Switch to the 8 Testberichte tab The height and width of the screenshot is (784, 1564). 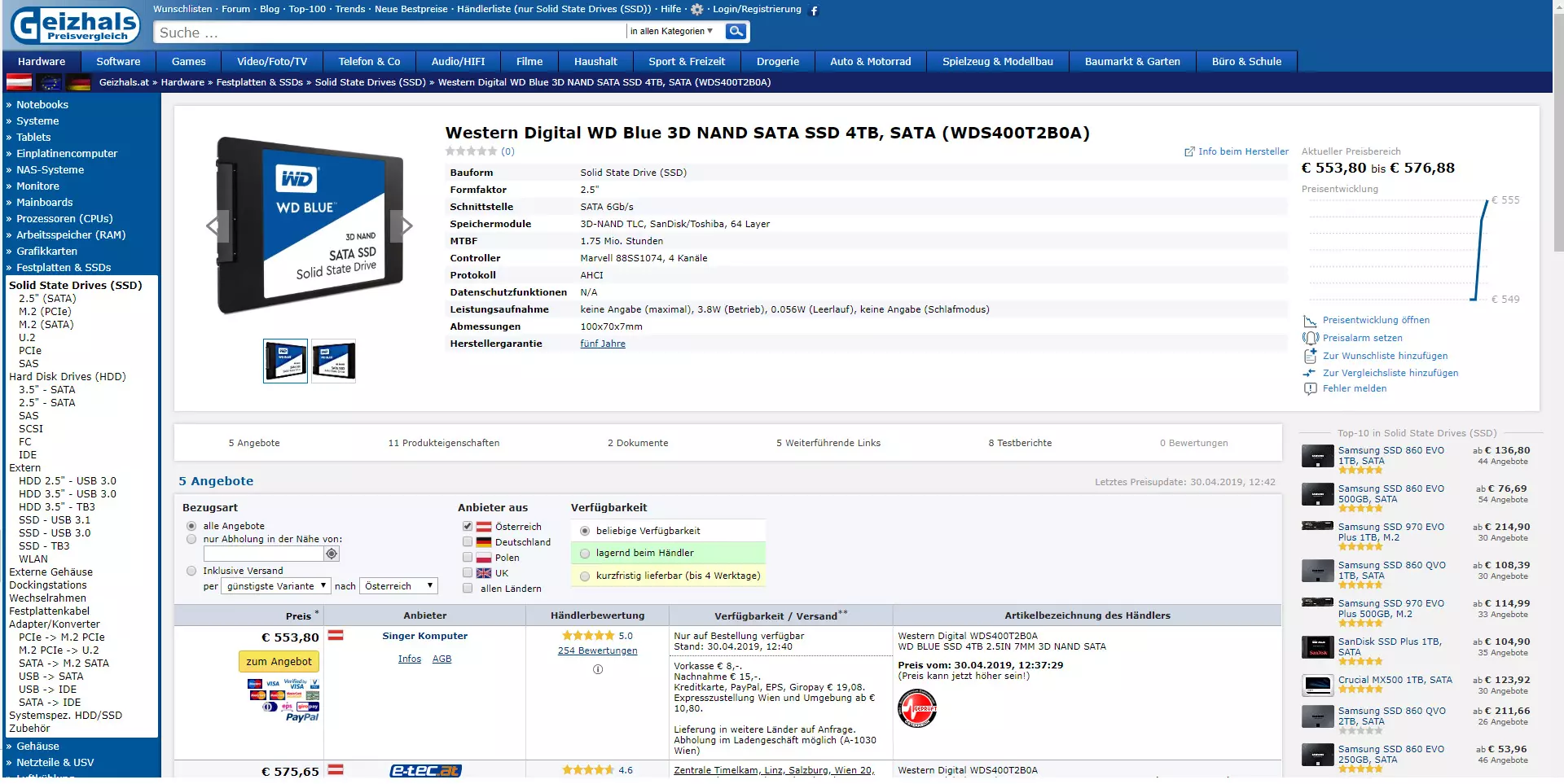(x=1020, y=444)
